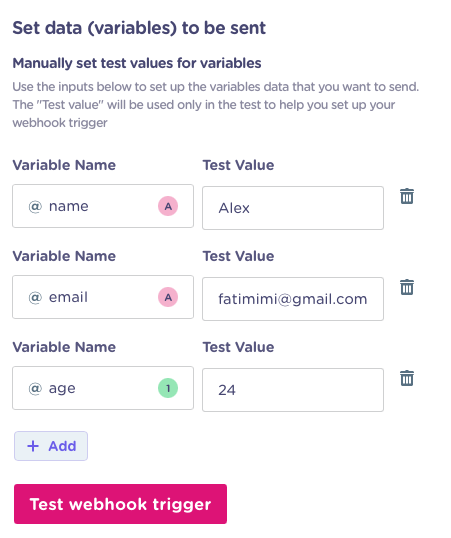
Task: Click the 'Set data (variables) to be sent' heading
Action: (139, 28)
